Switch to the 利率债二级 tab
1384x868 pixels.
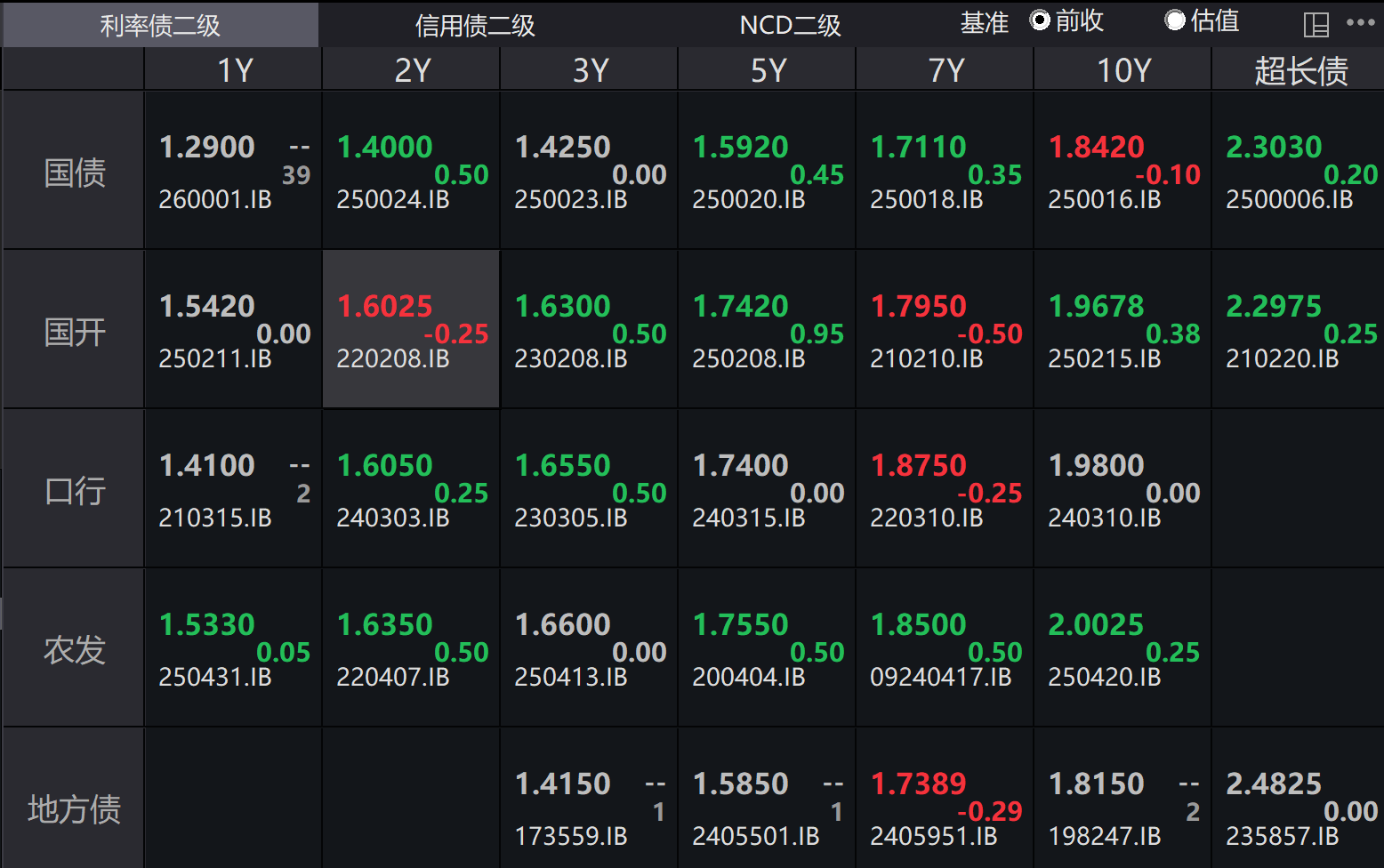(x=160, y=25)
